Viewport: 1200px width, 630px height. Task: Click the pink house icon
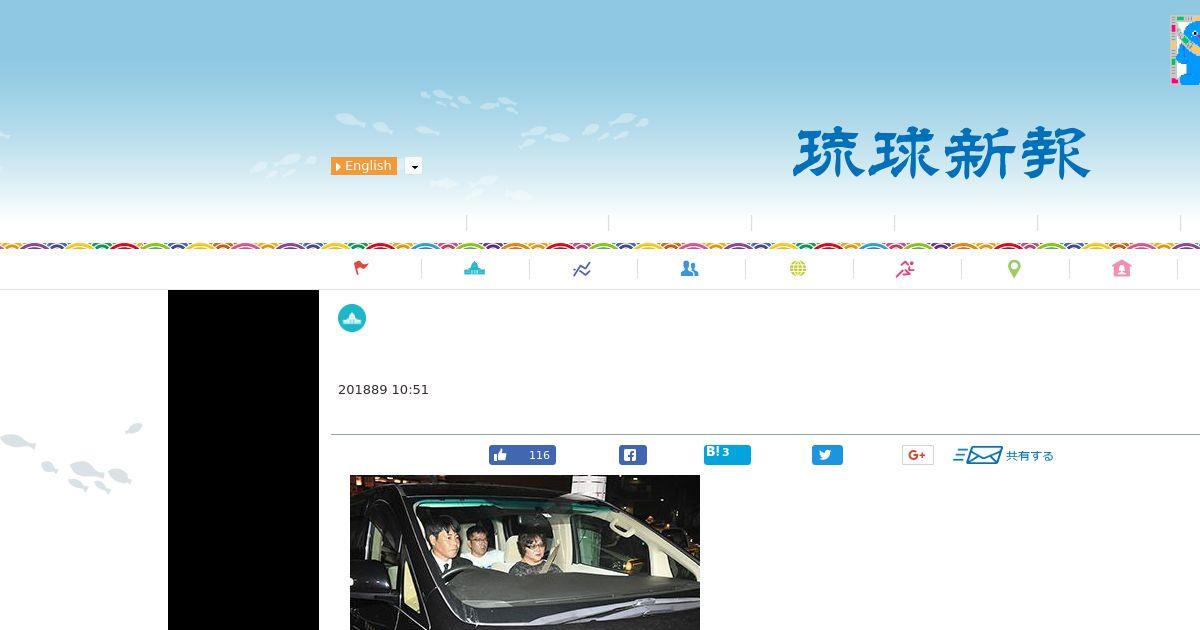coord(1121,268)
